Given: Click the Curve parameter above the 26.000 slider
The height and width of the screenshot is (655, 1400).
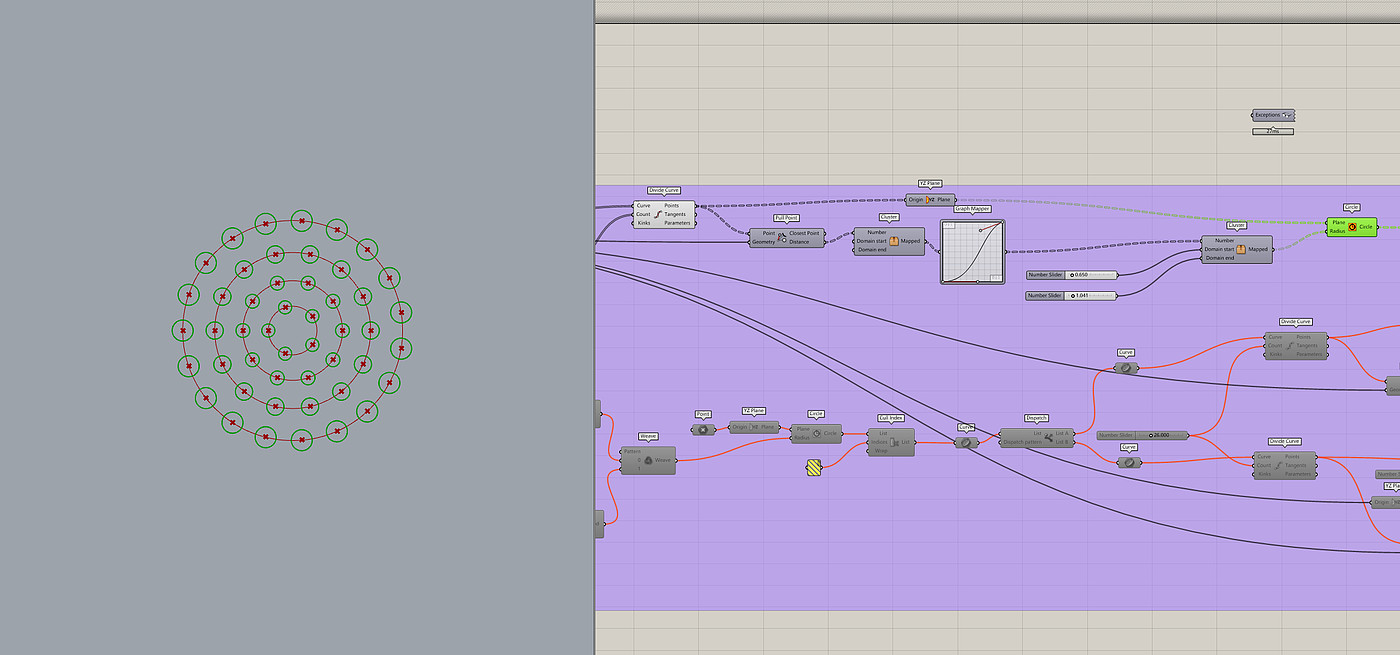Looking at the screenshot, I should [x=1126, y=368].
